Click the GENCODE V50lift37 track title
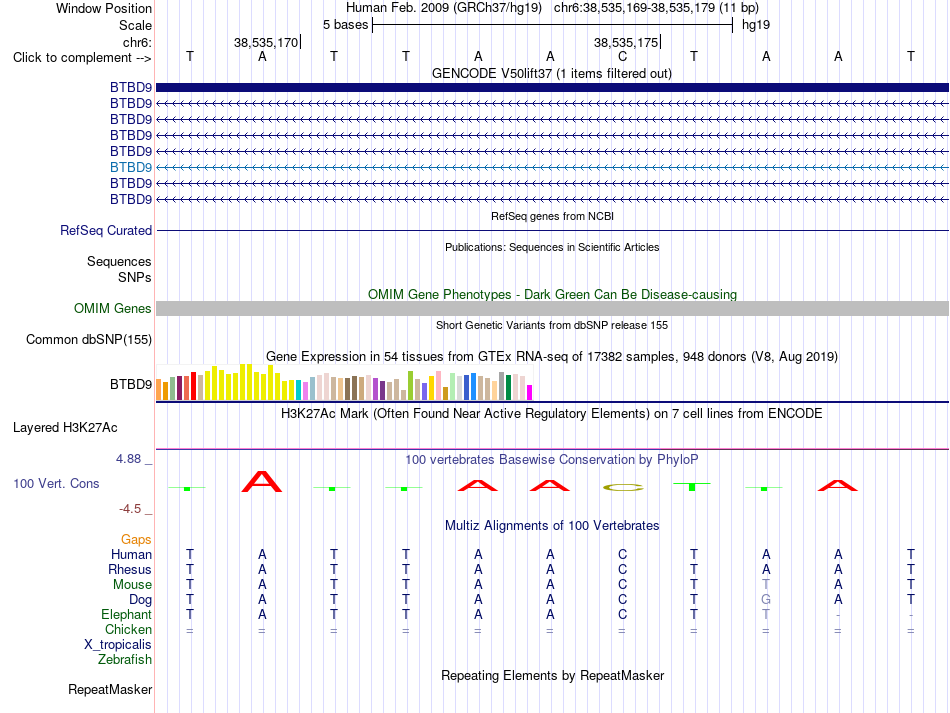Viewport: 950px width, 713px height. pos(552,73)
